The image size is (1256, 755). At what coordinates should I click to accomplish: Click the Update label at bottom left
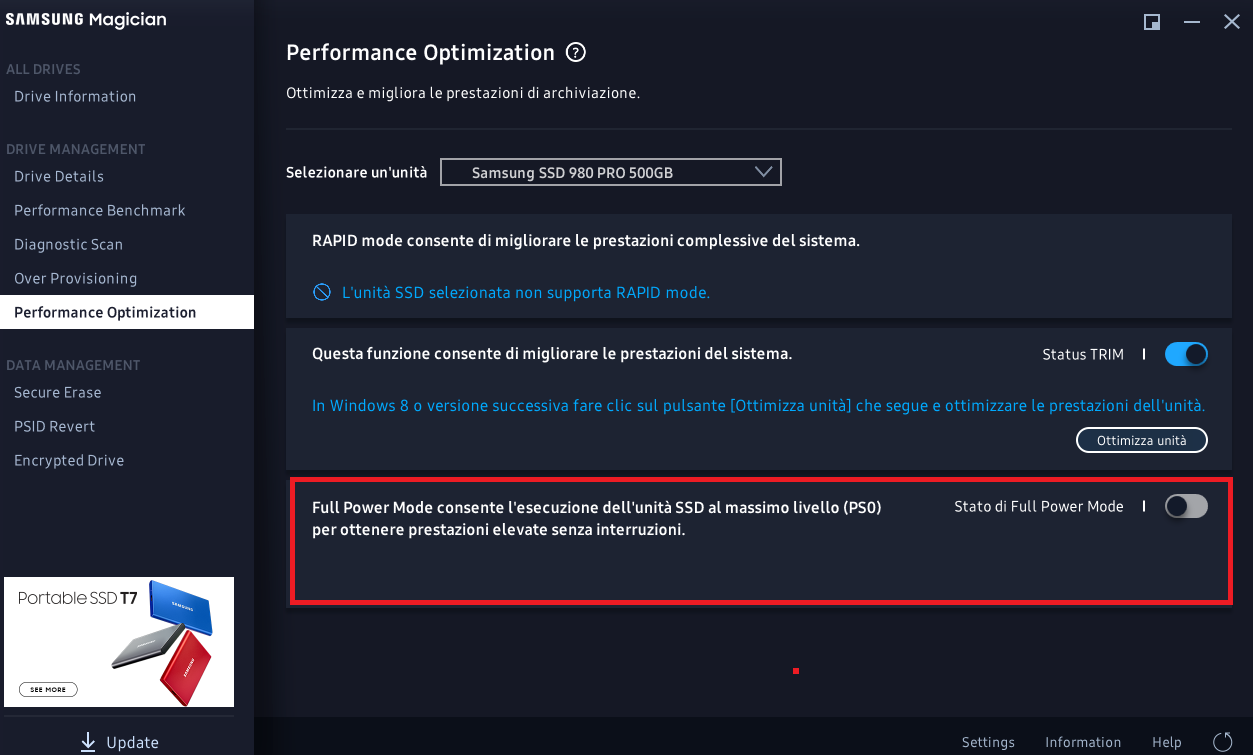coord(132,742)
